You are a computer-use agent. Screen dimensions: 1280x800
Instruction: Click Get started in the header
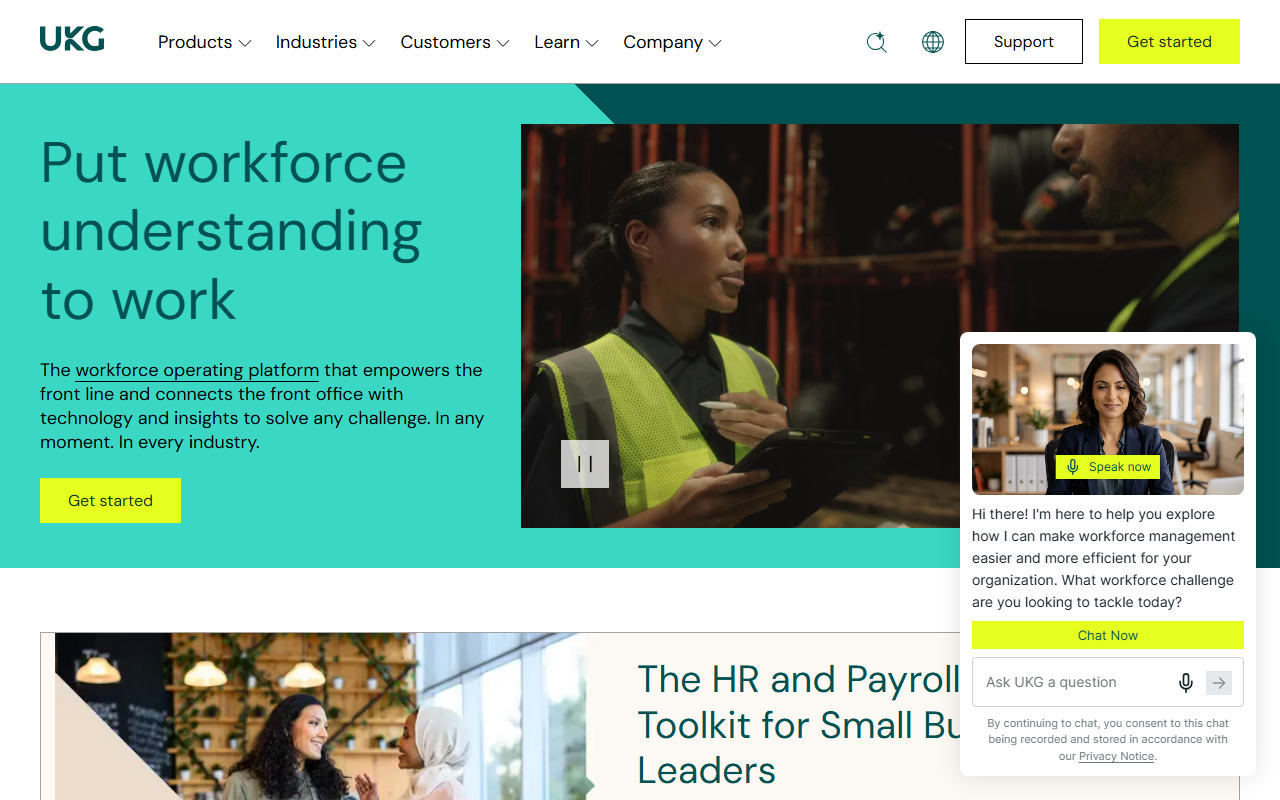(x=1169, y=42)
